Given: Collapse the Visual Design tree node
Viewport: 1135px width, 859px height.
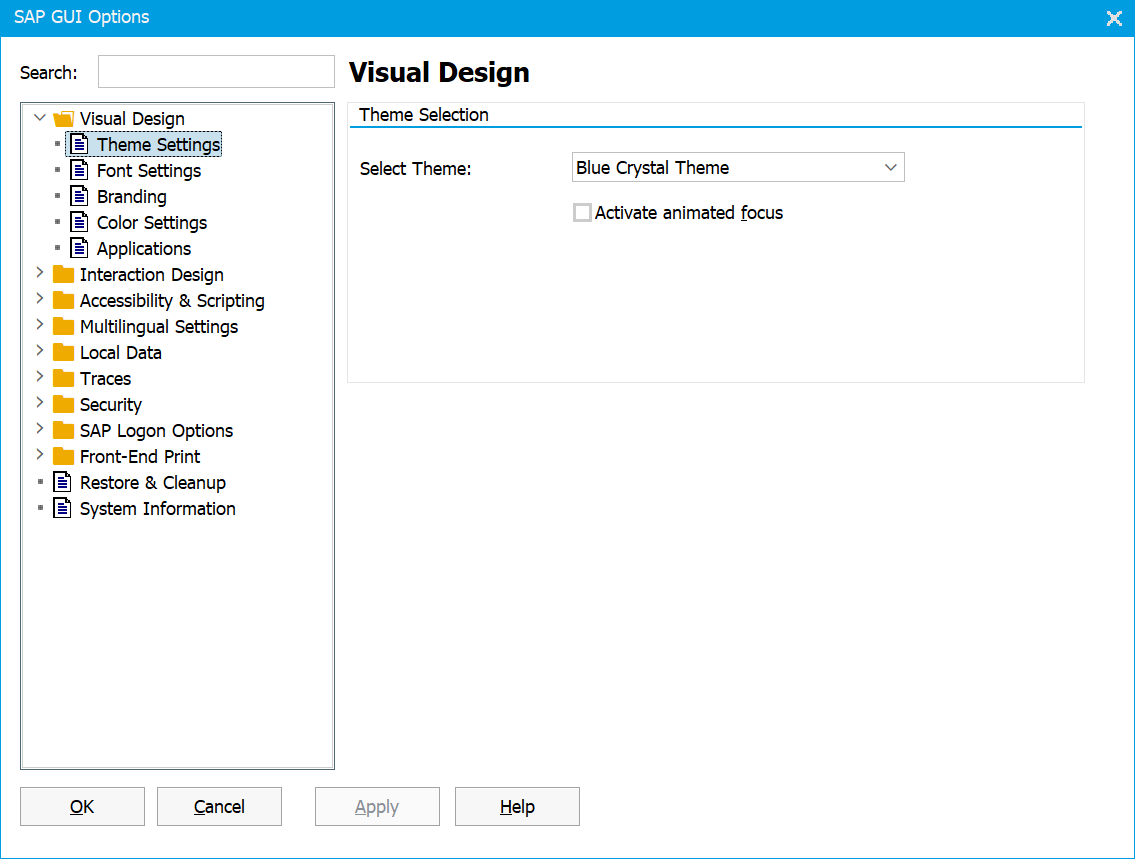Looking at the screenshot, I should click(40, 118).
